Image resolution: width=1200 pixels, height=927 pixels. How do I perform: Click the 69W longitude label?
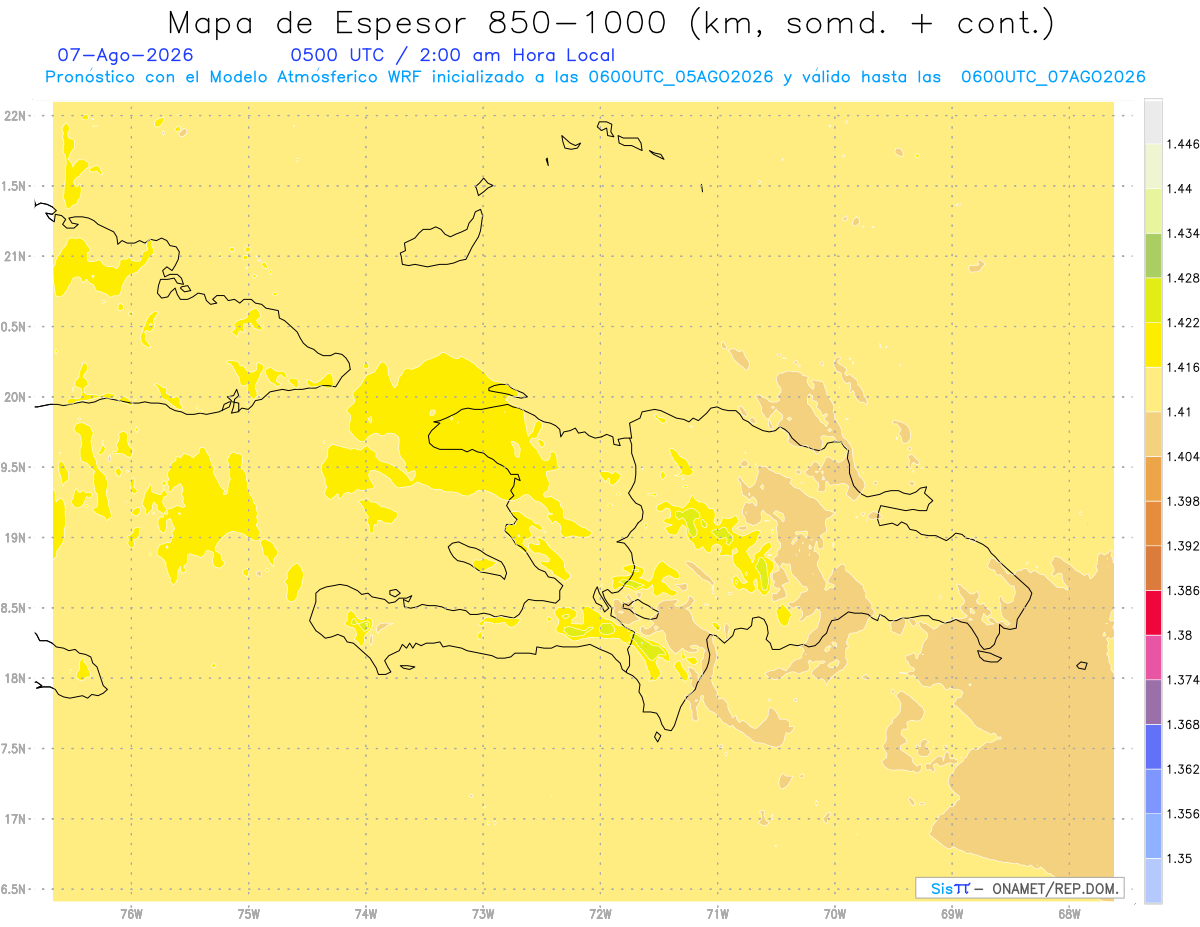[952, 913]
